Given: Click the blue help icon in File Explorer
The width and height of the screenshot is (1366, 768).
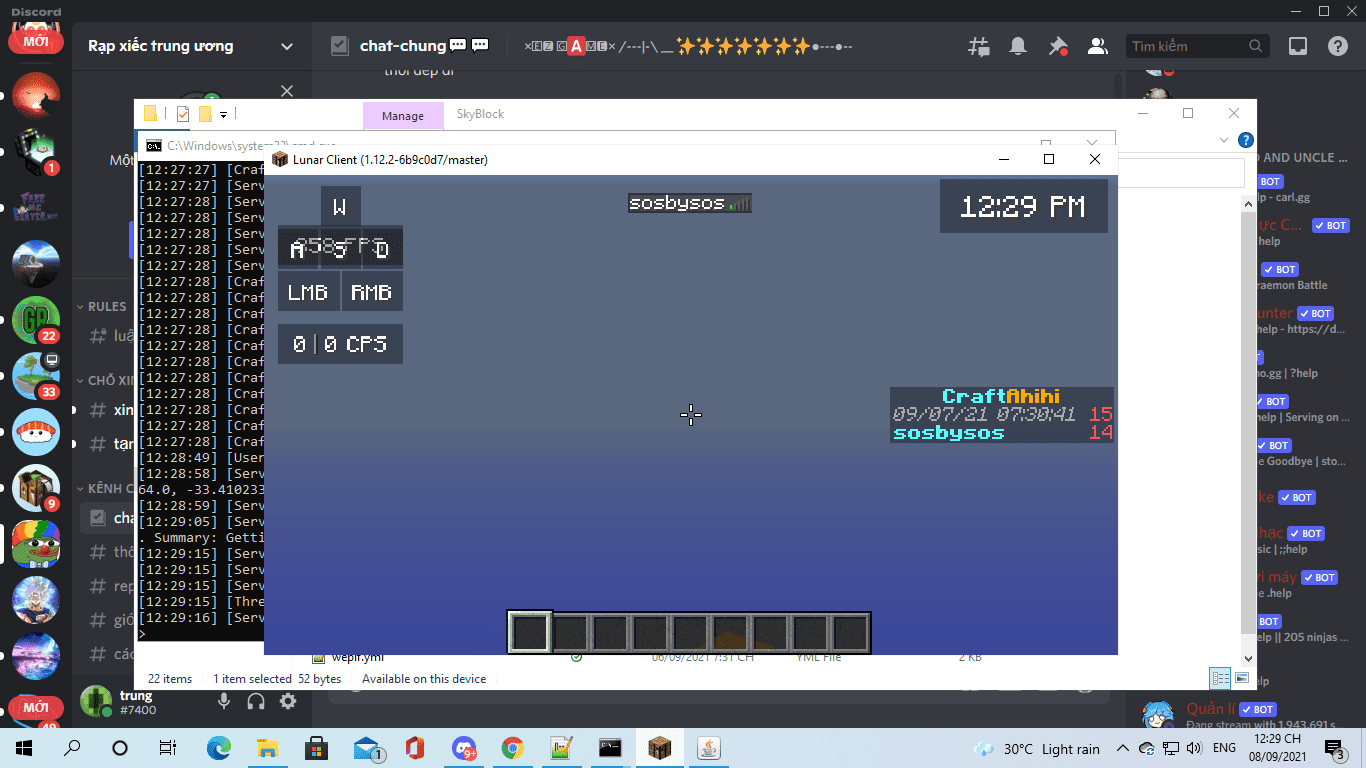Looking at the screenshot, I should tap(1245, 140).
